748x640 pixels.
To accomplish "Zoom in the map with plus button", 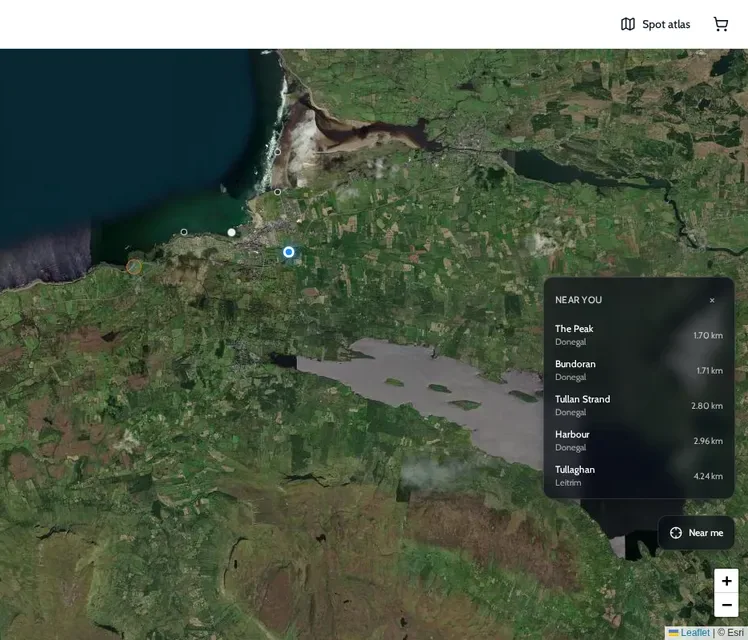I will (x=726, y=581).
